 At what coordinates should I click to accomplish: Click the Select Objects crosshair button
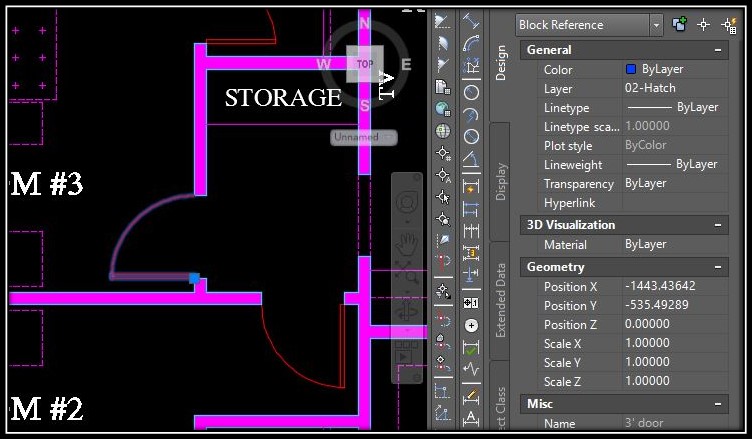(x=704, y=25)
